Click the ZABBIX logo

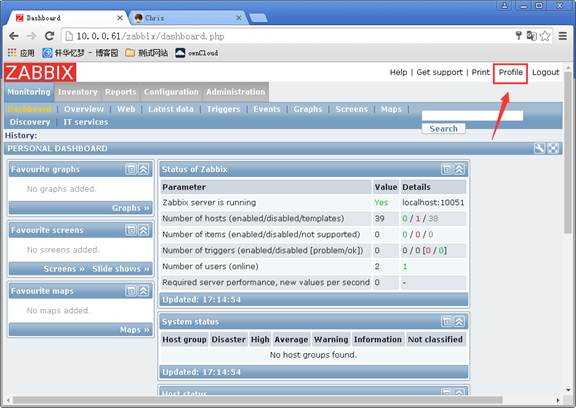pos(40,72)
